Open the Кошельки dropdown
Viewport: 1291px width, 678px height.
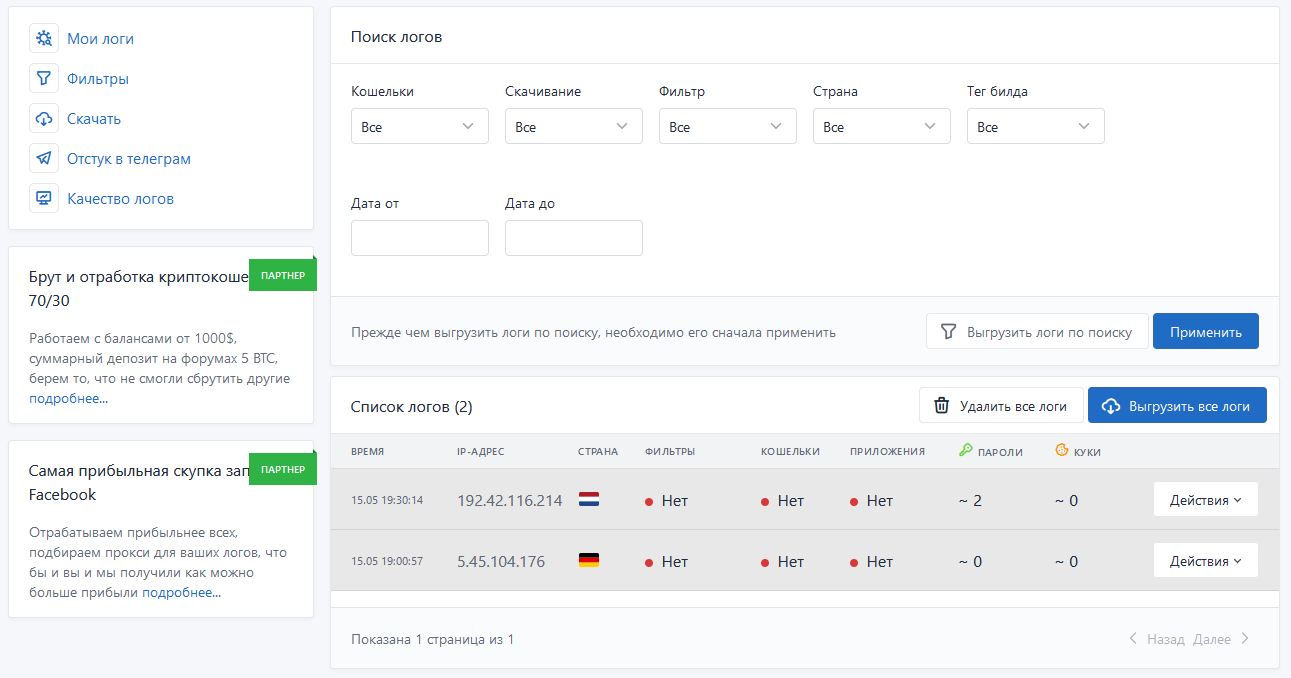pyautogui.click(x=419, y=127)
